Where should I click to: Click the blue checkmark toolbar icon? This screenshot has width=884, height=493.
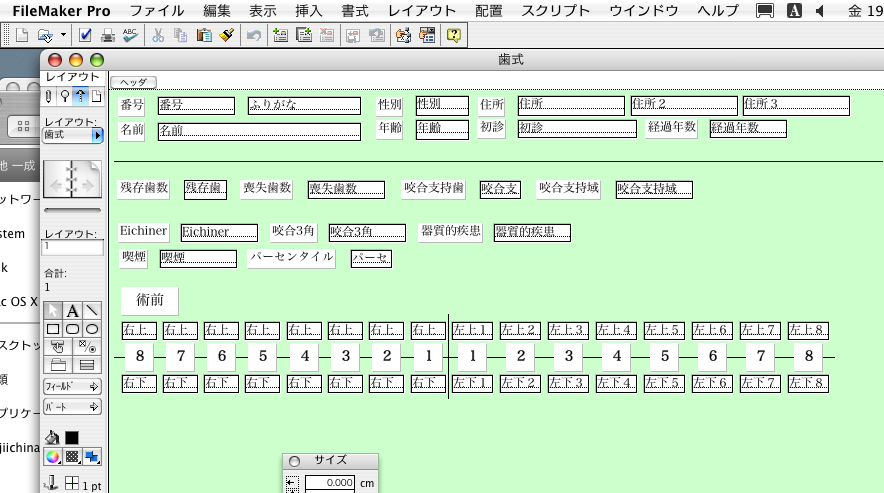(x=85, y=36)
